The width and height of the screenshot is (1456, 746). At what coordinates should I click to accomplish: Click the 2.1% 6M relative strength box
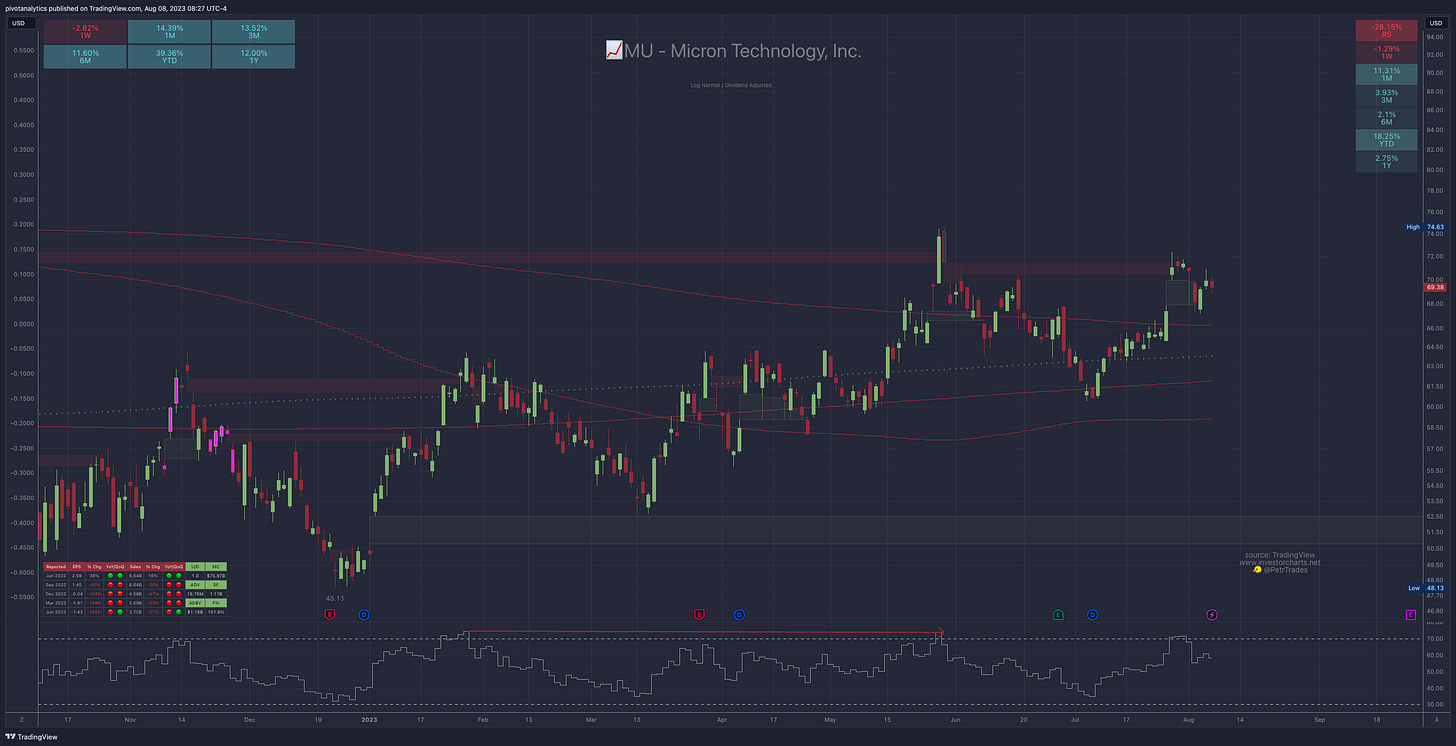[x=1386, y=118]
